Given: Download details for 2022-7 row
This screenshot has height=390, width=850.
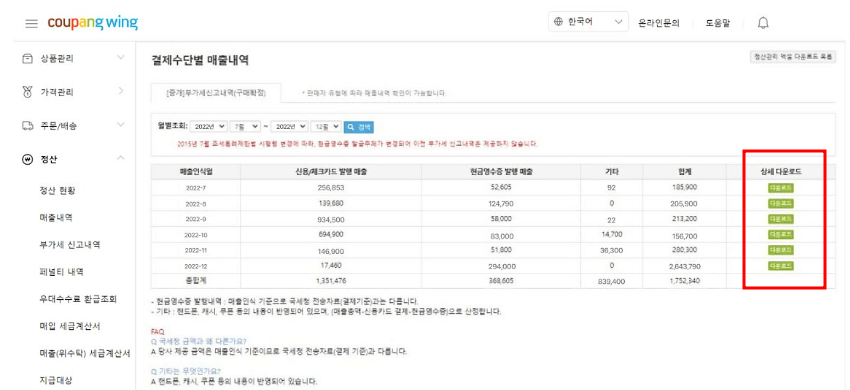Looking at the screenshot, I should (781, 188).
